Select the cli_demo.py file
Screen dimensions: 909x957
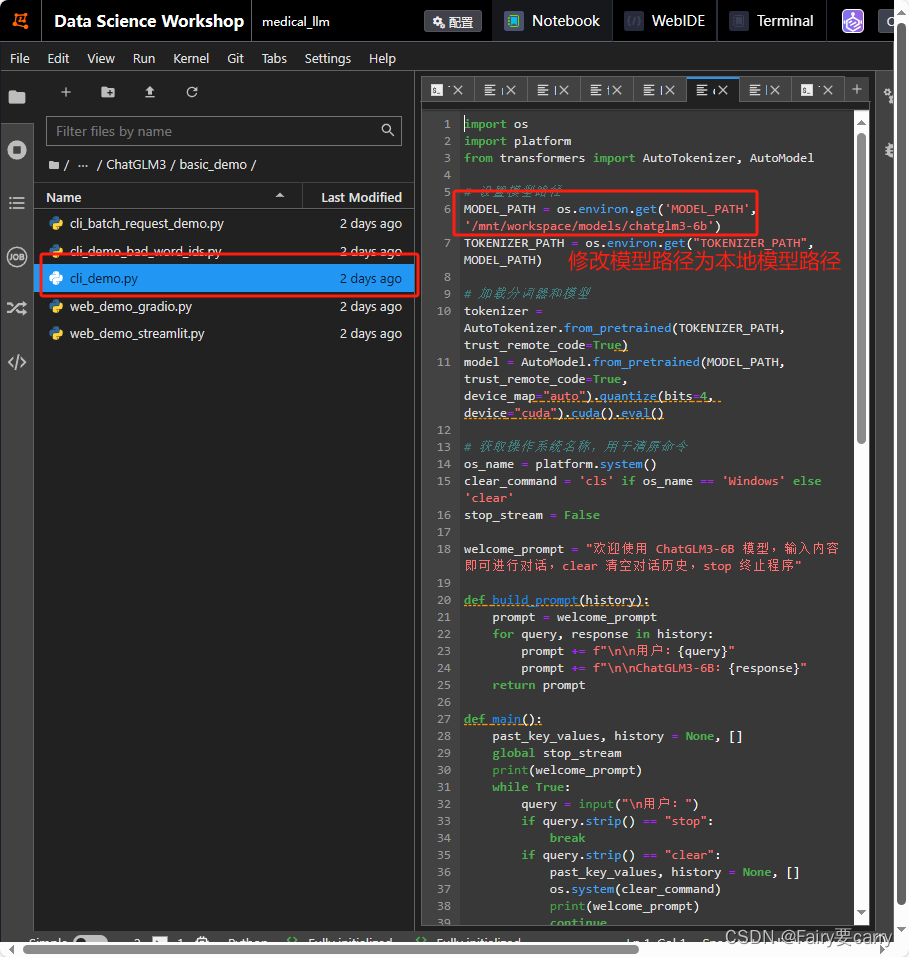(x=225, y=278)
